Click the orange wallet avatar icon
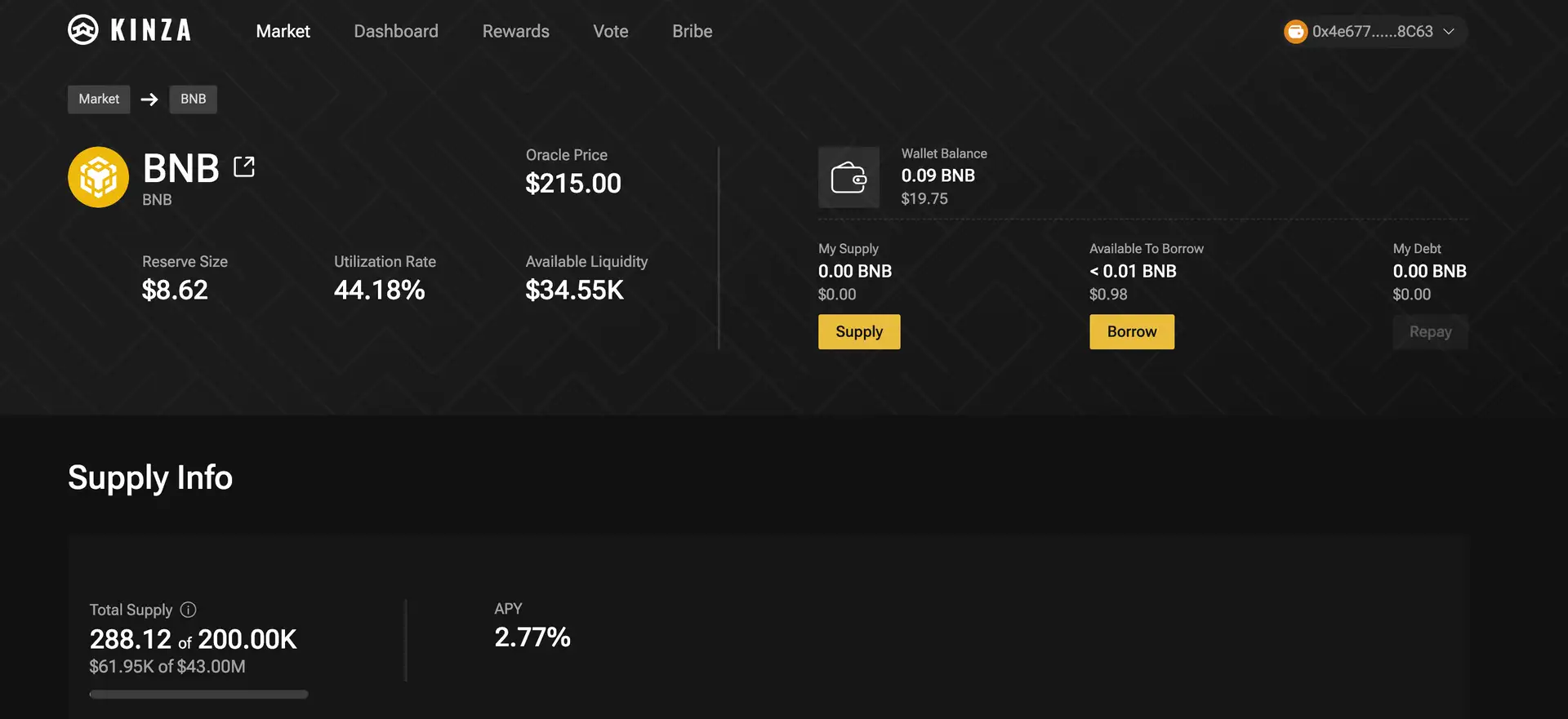The height and width of the screenshot is (719, 1568). [1295, 32]
